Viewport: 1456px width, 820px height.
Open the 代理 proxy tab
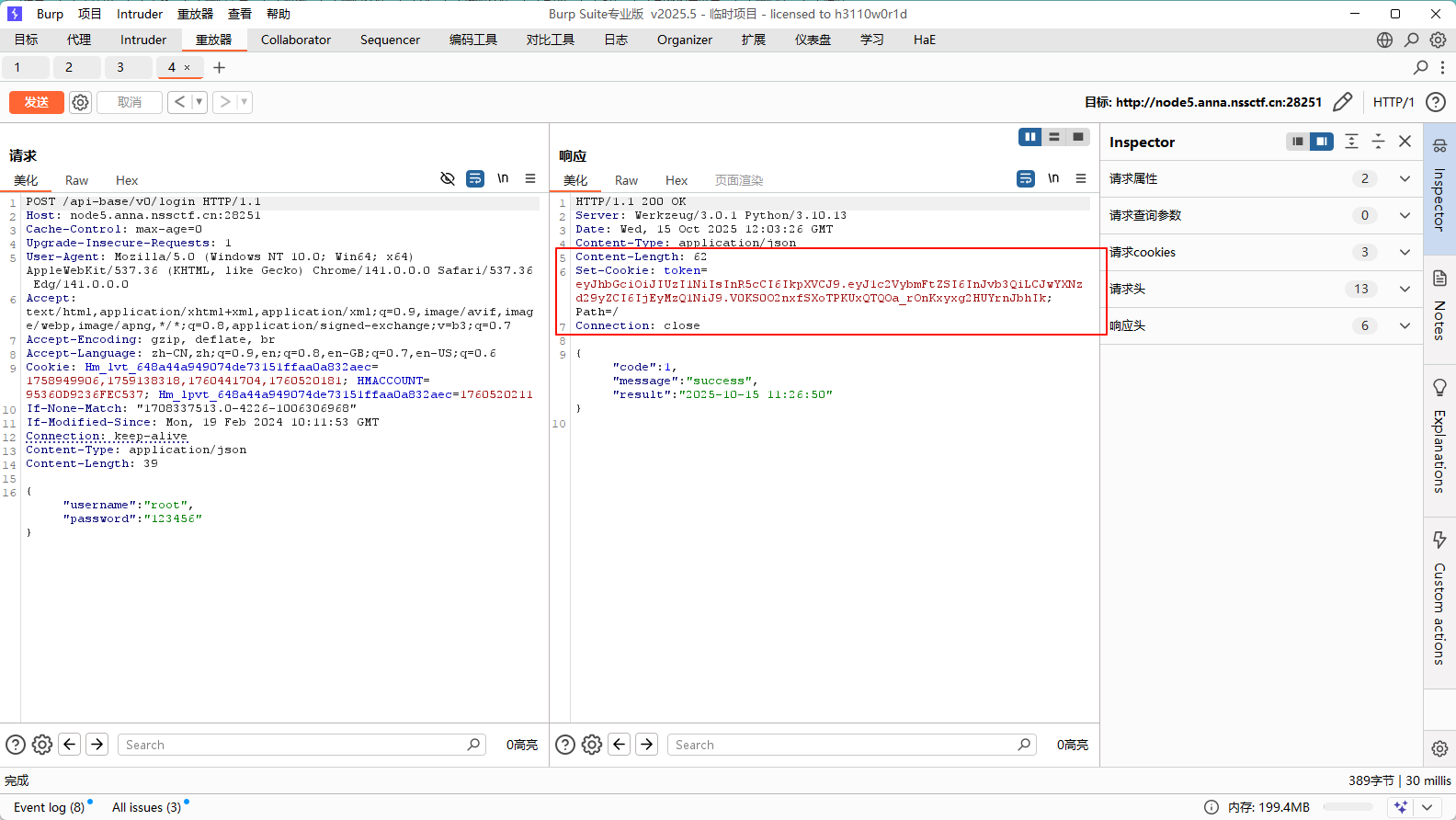(79, 40)
